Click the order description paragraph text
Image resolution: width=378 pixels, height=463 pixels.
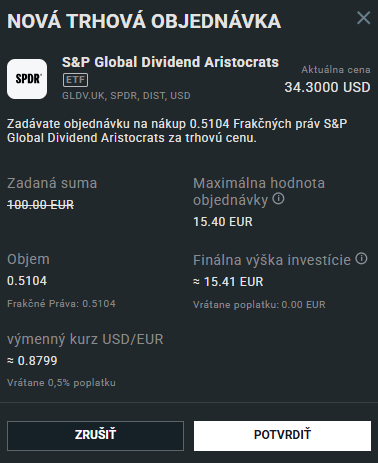[x=177, y=131]
